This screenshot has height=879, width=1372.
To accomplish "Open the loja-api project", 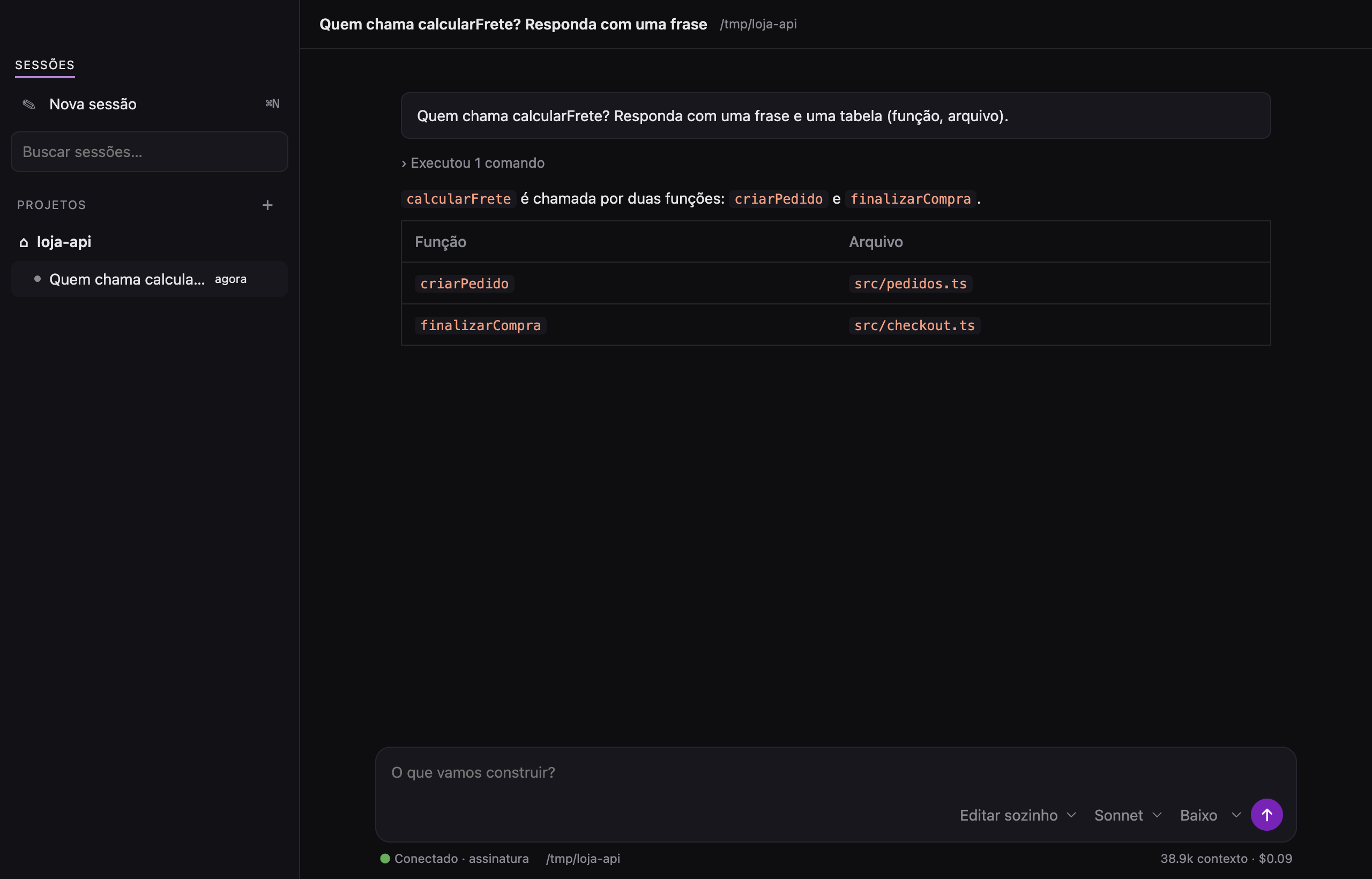I will pos(64,242).
